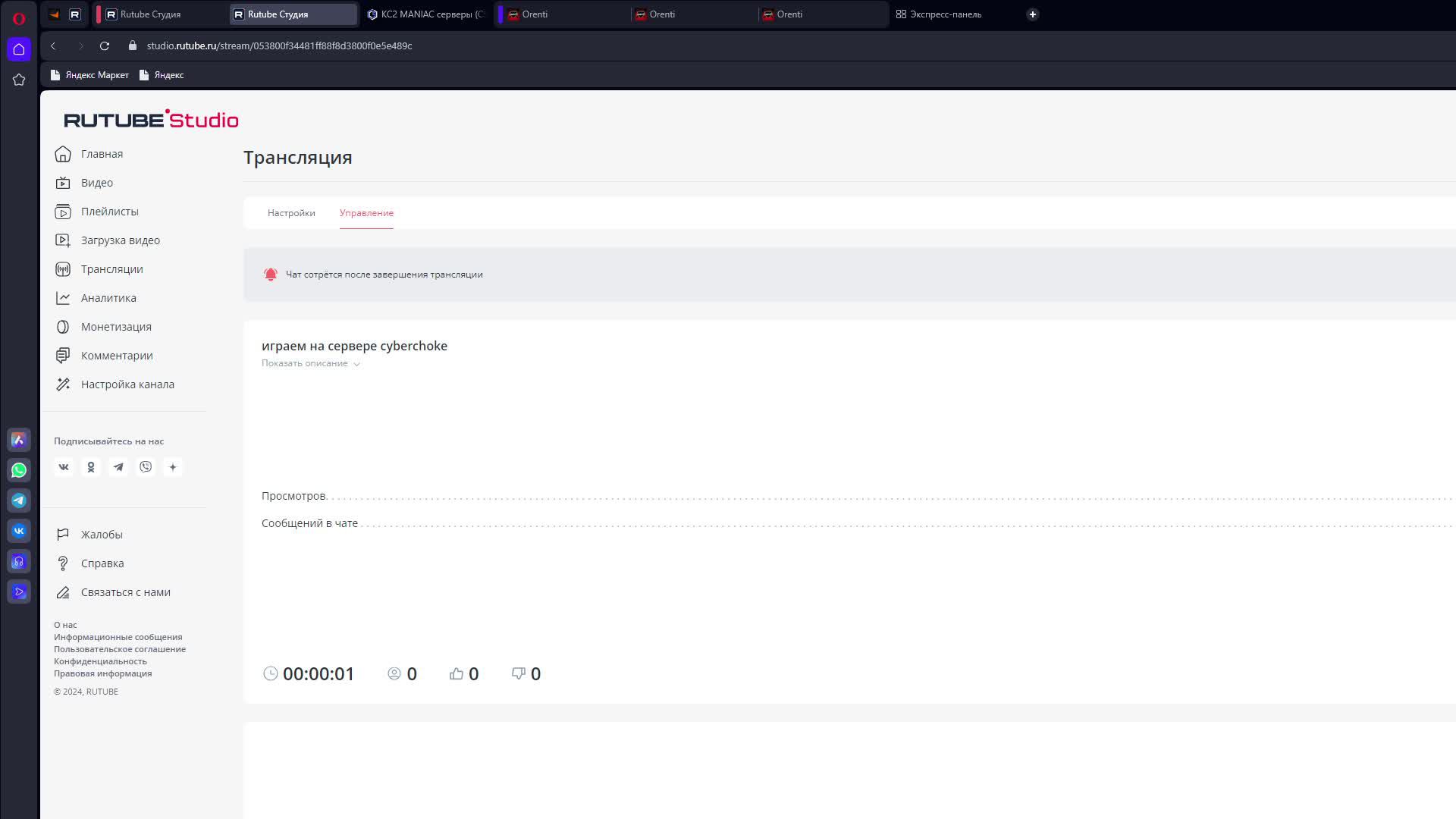Open VK messenger in Opera sidebar
Image resolution: width=1456 pixels, height=819 pixels.
click(19, 531)
